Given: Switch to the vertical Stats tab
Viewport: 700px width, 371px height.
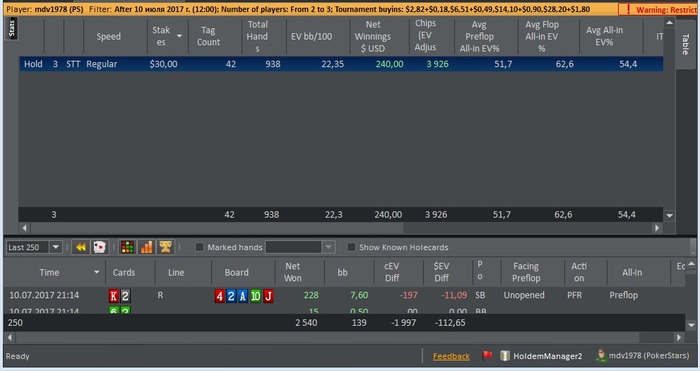Looking at the screenshot, I should 12,28.
